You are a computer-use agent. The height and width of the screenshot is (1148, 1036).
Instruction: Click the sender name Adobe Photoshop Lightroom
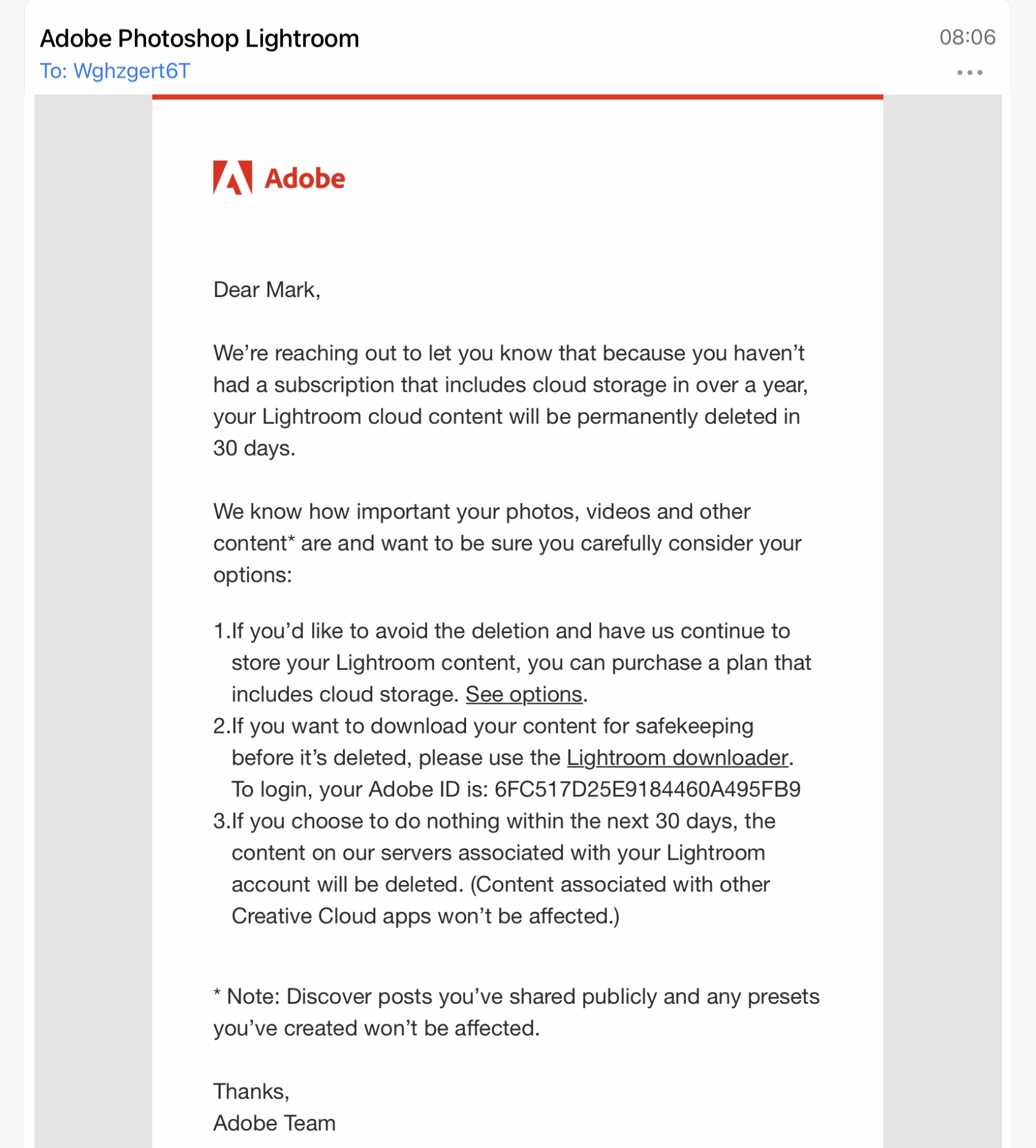coord(199,39)
